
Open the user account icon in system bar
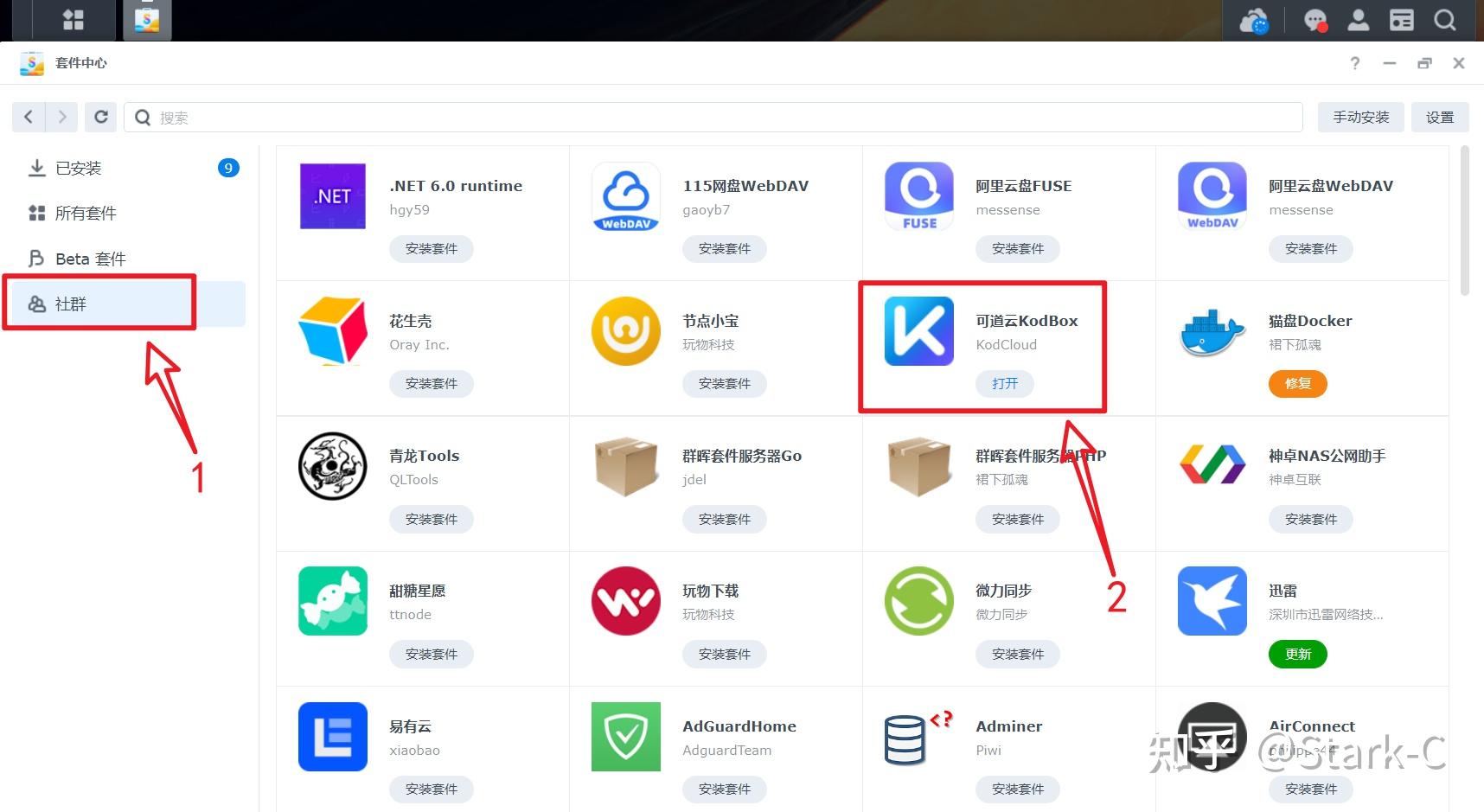pyautogui.click(x=1358, y=19)
